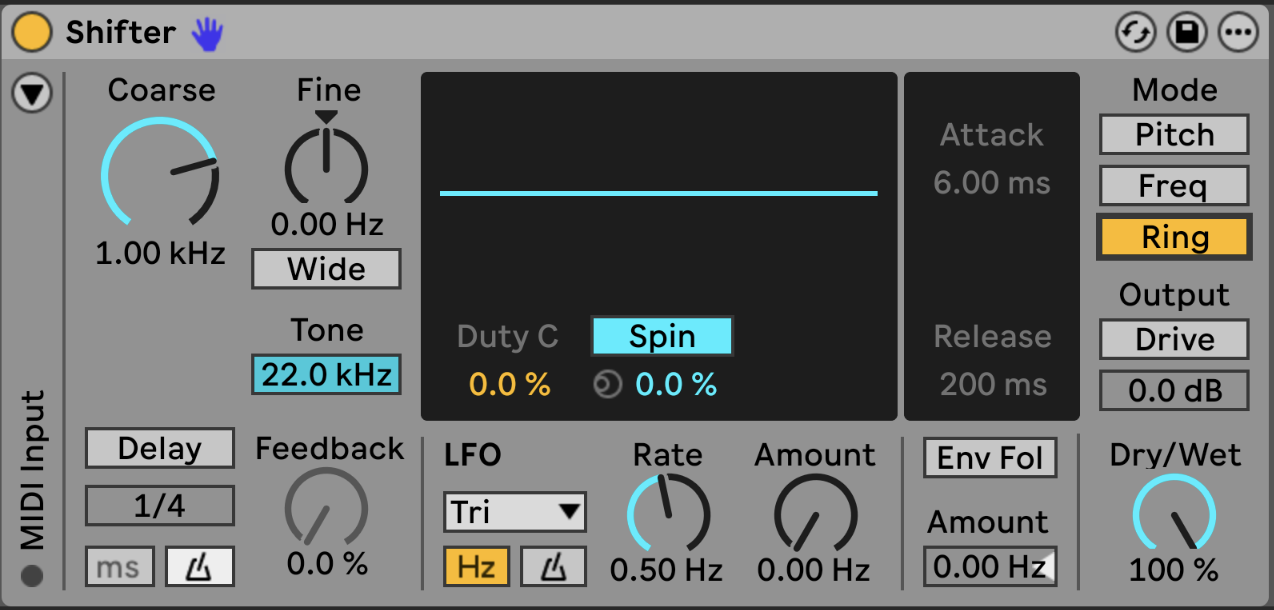Click the blue hand icon beside Shifter
Screen dimensions: 1274x610
pyautogui.click(x=208, y=34)
